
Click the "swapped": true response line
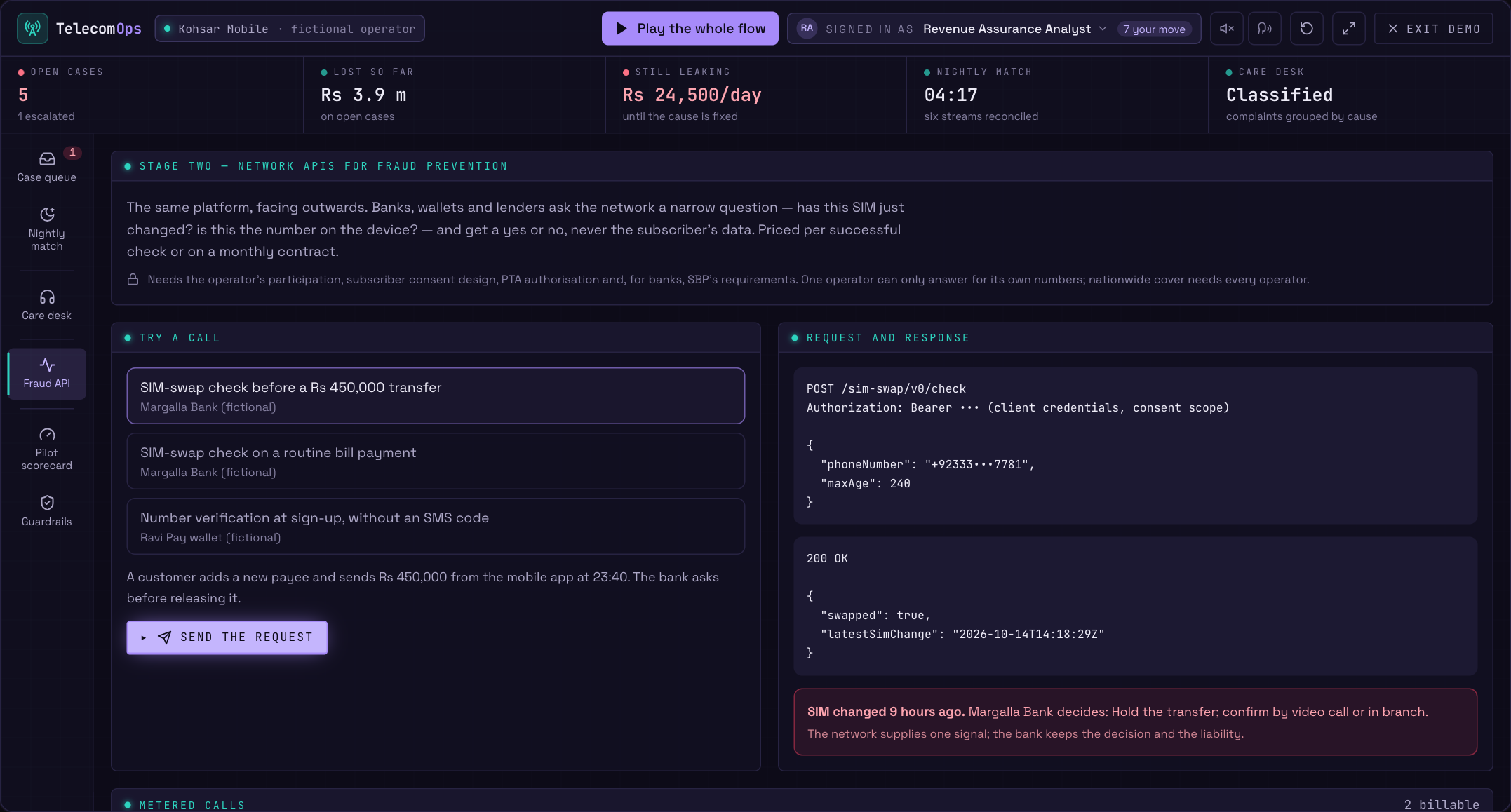pos(875,615)
